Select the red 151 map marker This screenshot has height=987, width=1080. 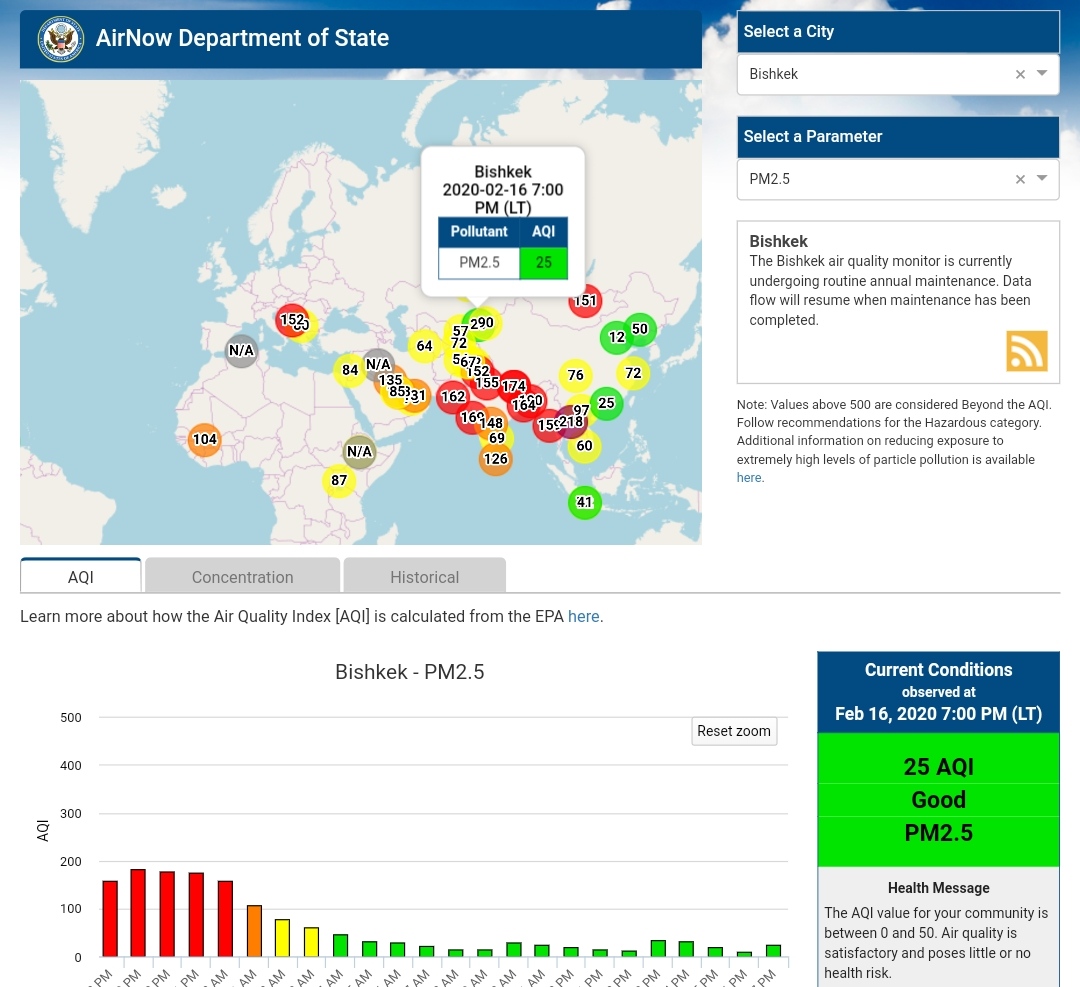click(585, 301)
